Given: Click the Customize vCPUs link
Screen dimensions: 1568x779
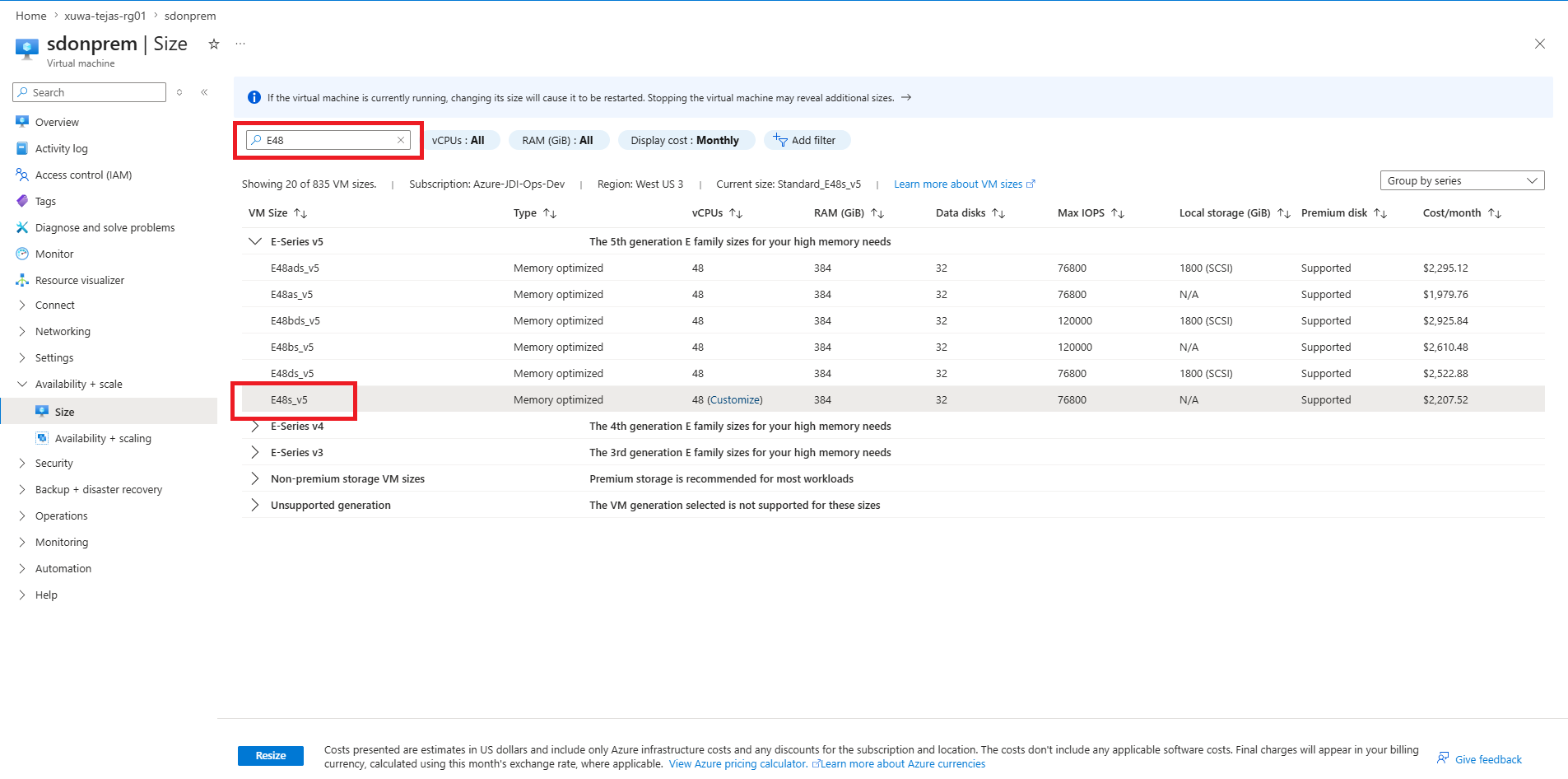Looking at the screenshot, I should 735,399.
